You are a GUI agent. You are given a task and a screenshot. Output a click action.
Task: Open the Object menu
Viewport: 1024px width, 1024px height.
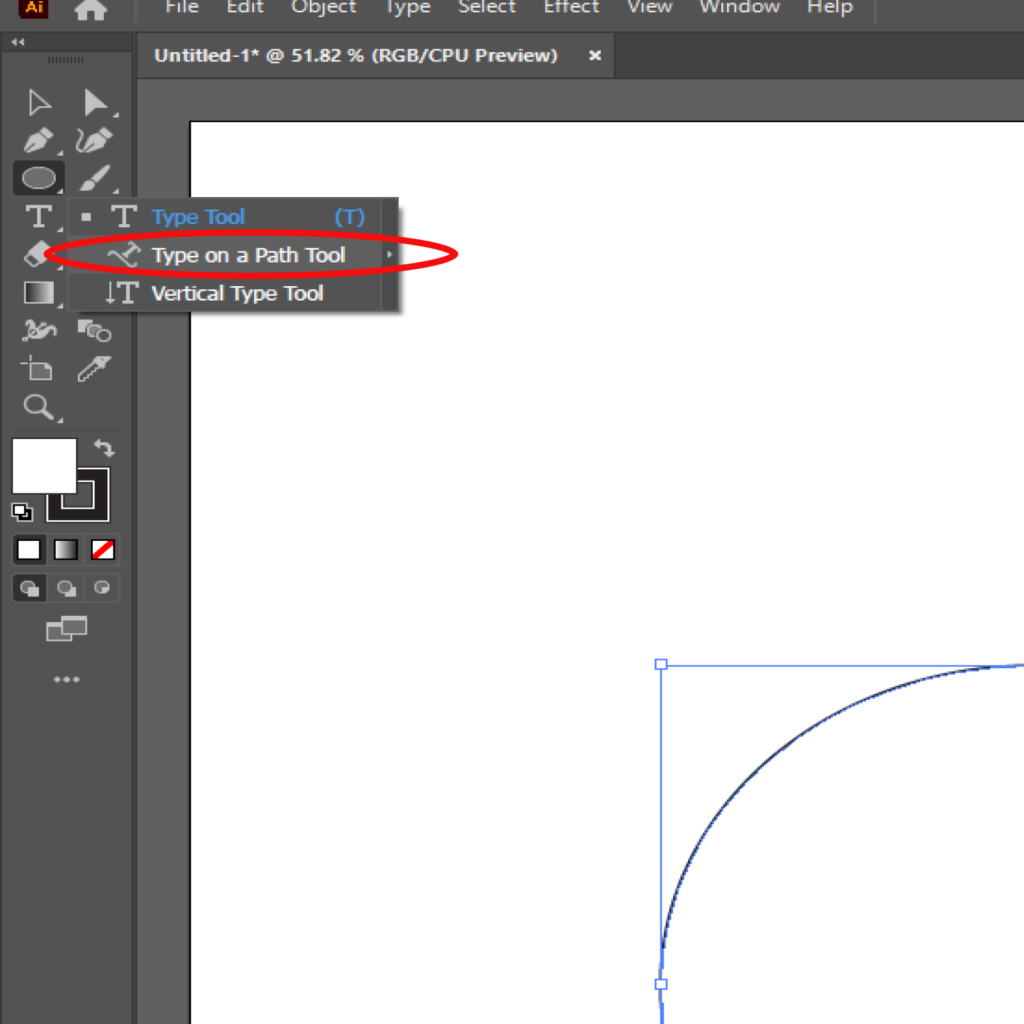click(323, 7)
